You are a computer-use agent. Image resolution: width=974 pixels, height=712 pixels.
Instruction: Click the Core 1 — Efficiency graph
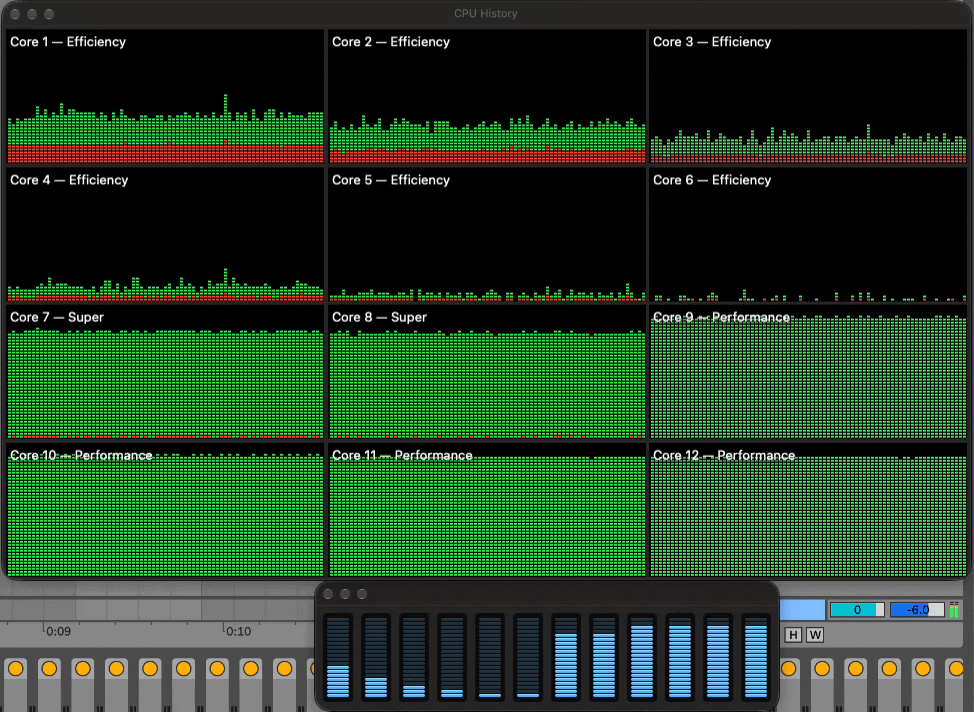(165, 96)
